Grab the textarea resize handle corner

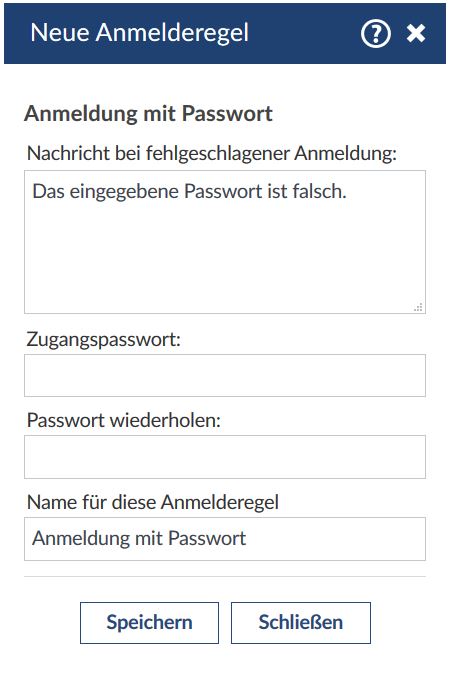click(x=419, y=307)
